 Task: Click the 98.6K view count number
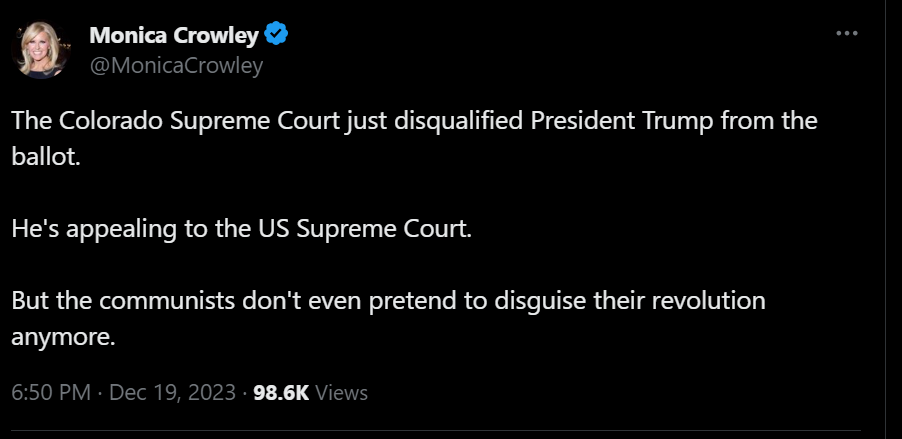point(281,393)
